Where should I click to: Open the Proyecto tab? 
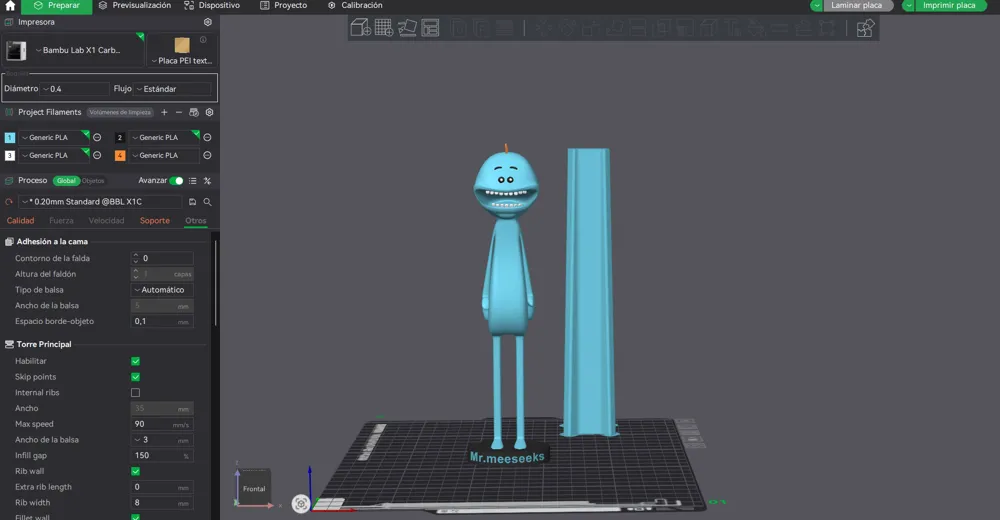(283, 6)
